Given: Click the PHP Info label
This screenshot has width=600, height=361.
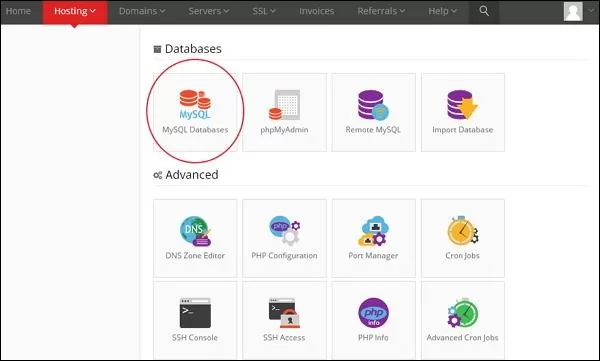Looking at the screenshot, I should 373,338.
